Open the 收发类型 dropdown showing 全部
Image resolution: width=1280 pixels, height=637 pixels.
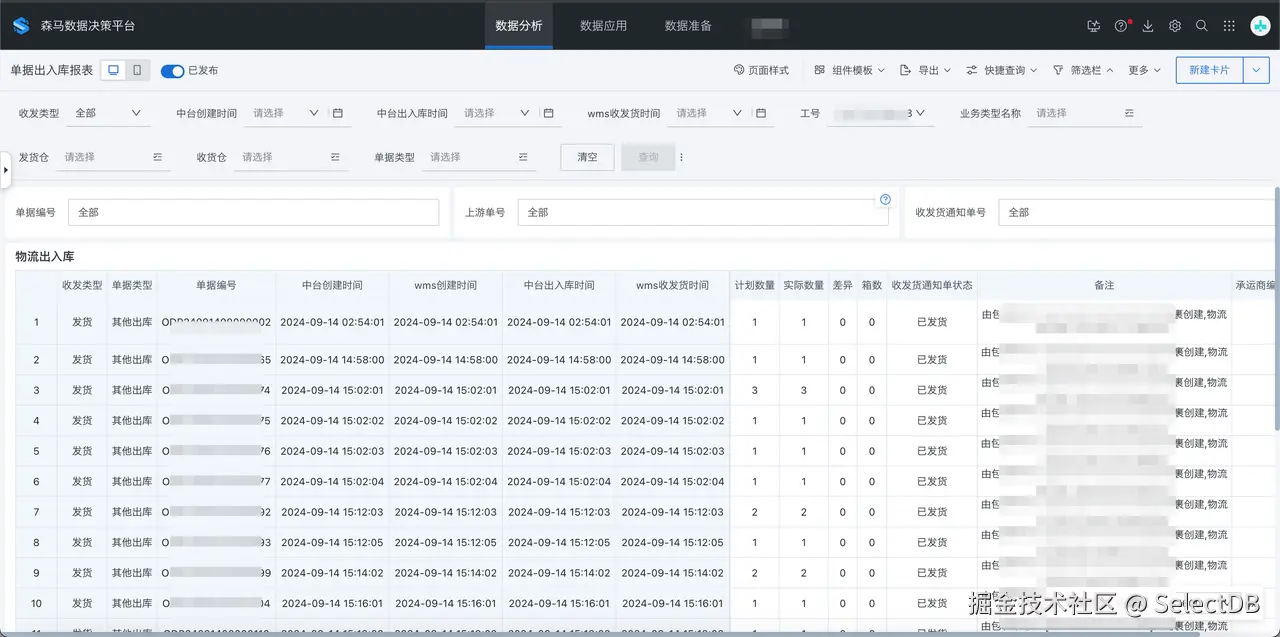(107, 114)
